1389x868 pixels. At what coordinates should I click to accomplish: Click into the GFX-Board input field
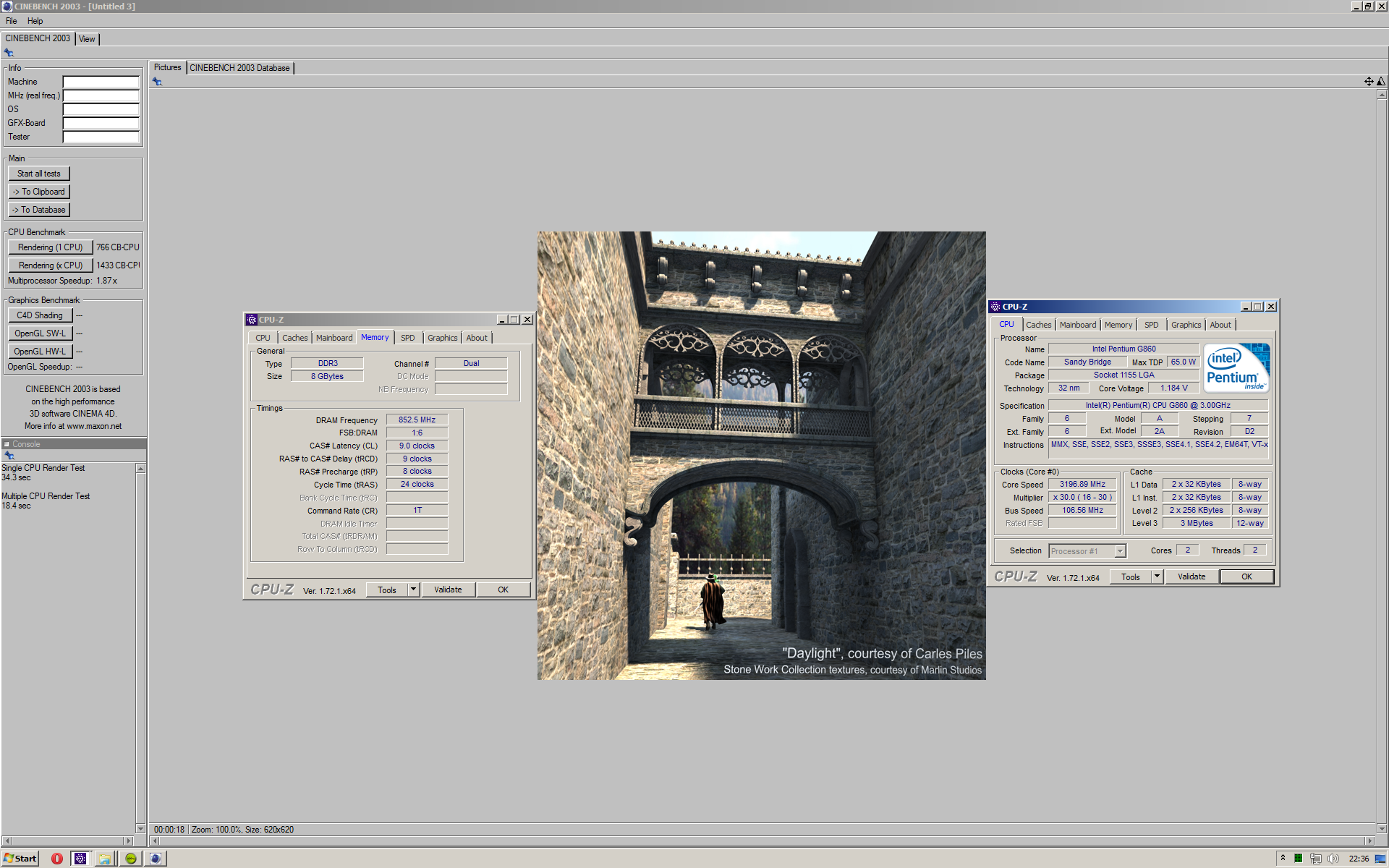[x=101, y=123]
